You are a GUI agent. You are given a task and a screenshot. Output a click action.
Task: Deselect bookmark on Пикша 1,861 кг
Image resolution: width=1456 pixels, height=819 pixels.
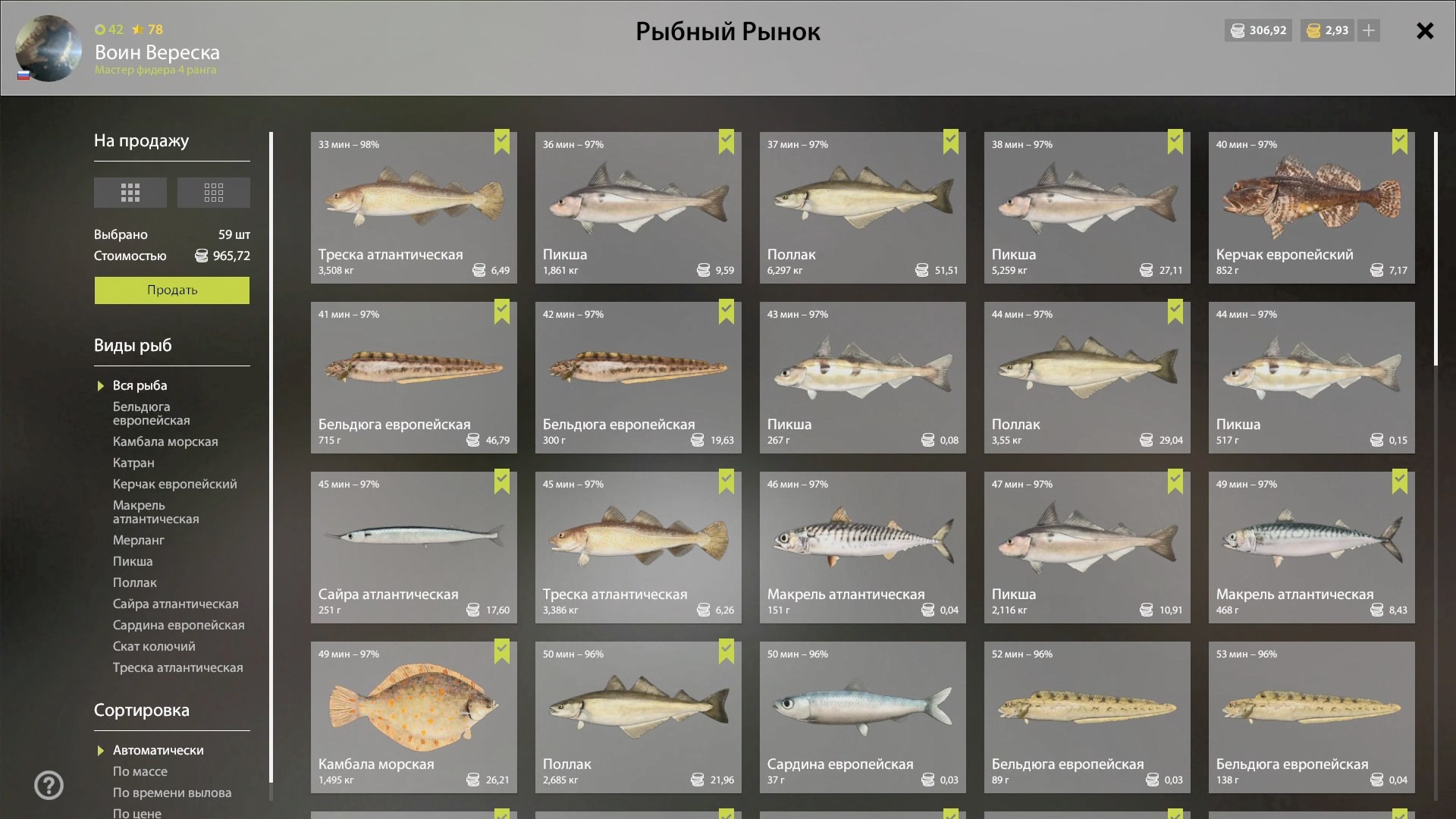coord(726,142)
